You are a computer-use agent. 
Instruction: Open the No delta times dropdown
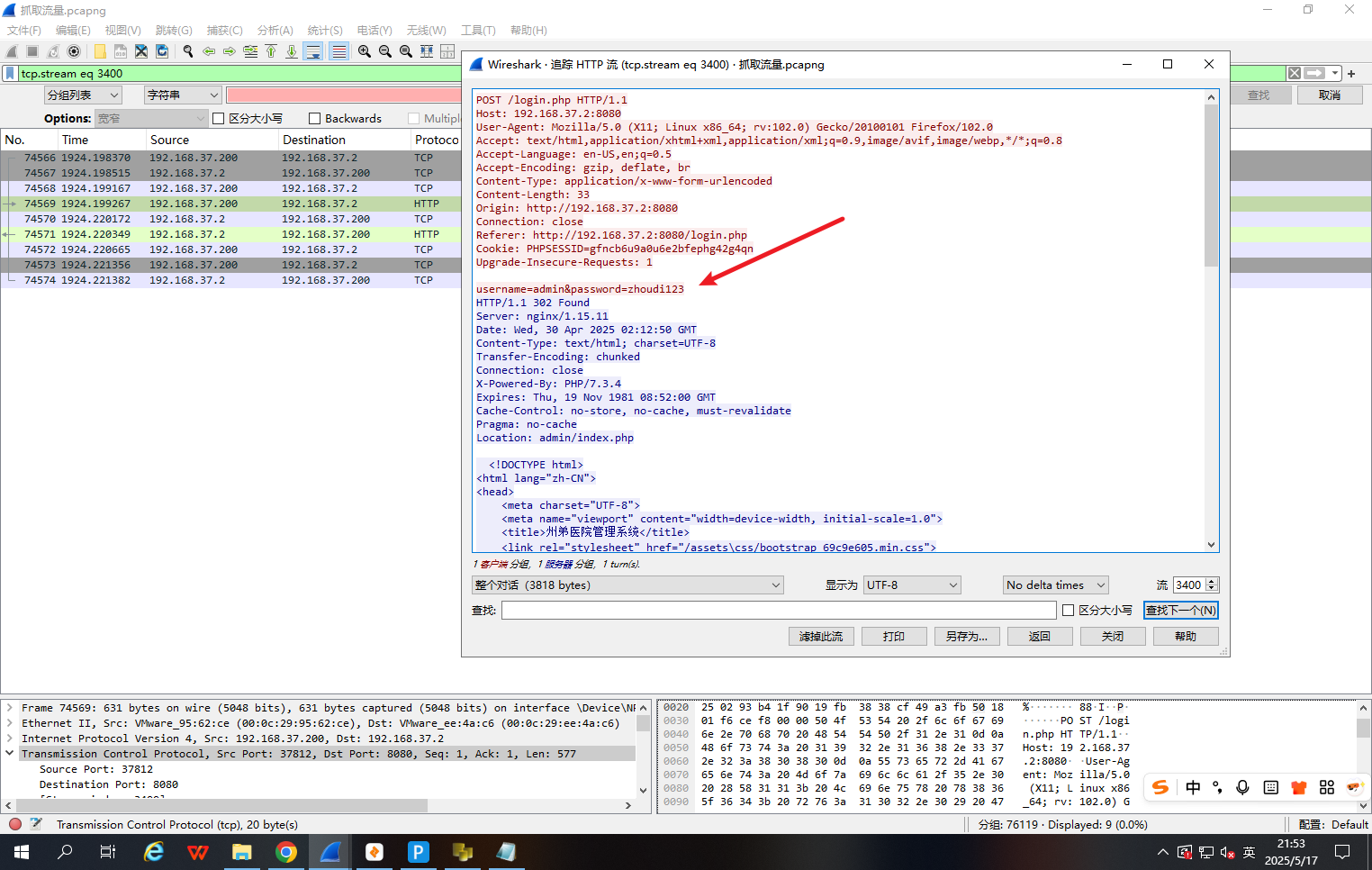[1056, 585]
